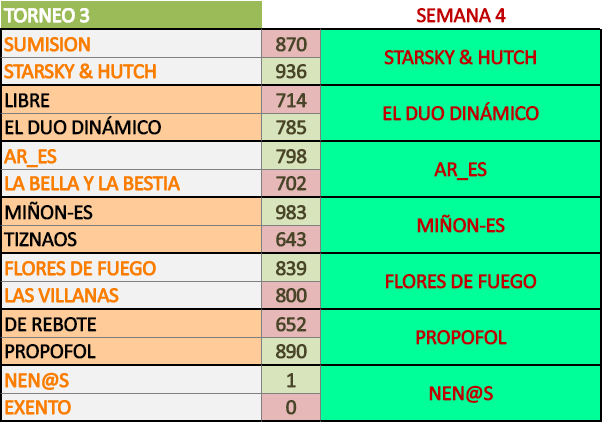Screen dimensions: 602x422
Task: Select the LA BELLA Y LA BESTIA cell
Action: 130,184
